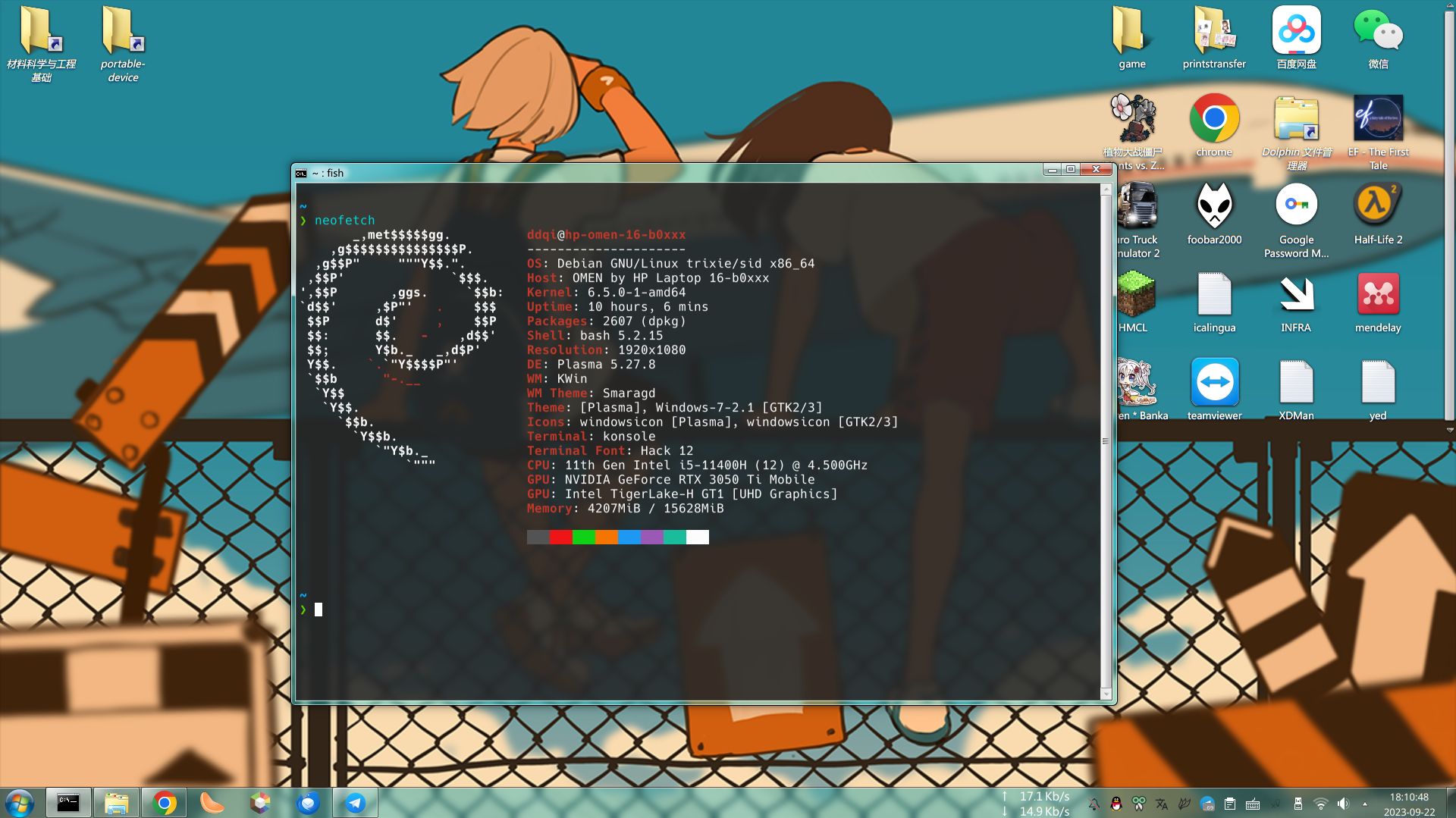Launch 百度网盘 from the desktop
This screenshot has width=1456, height=818.
pos(1296,38)
